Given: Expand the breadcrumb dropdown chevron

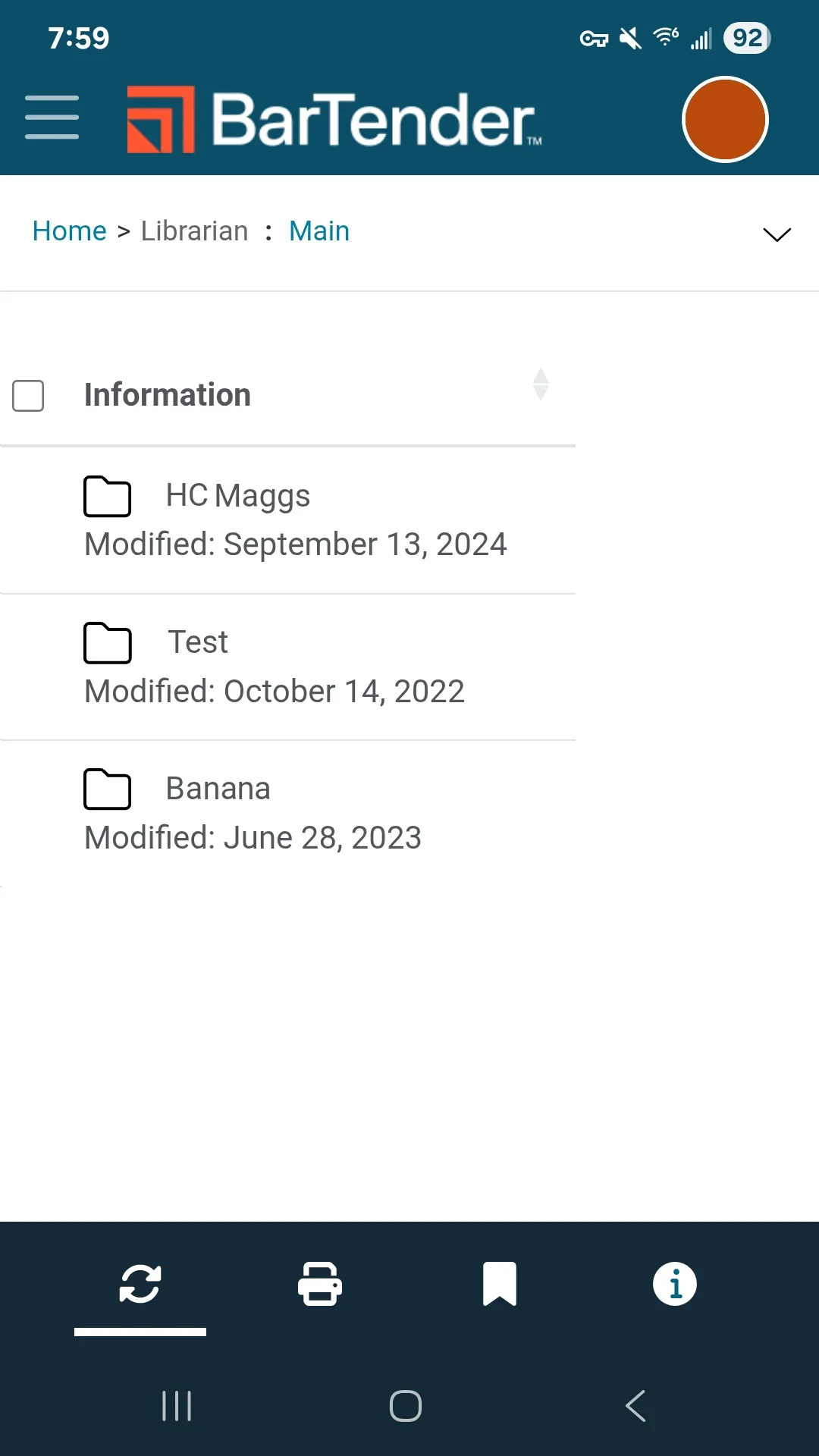Looking at the screenshot, I should [x=777, y=234].
